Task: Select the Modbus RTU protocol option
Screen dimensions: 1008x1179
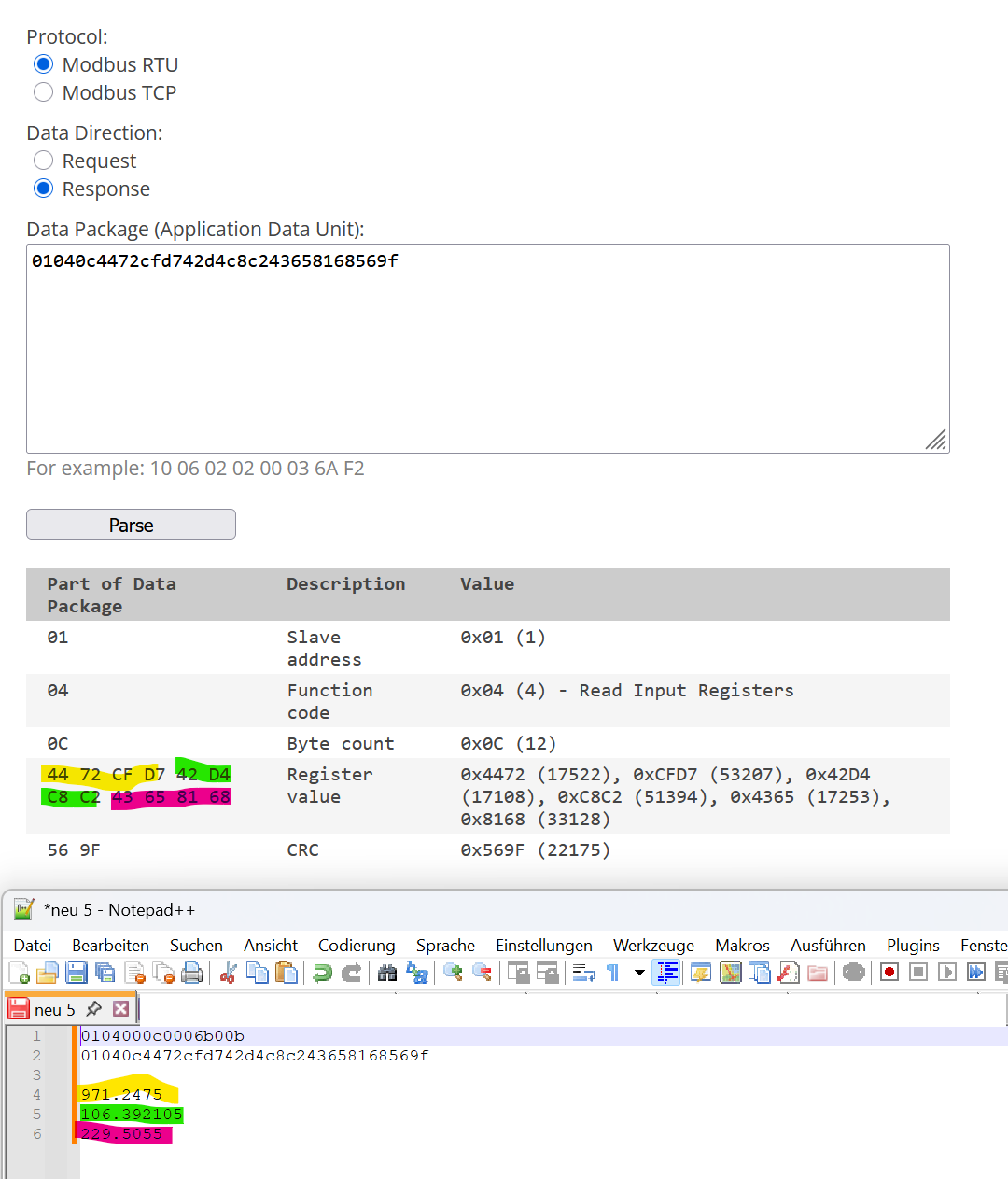Action: click(44, 64)
